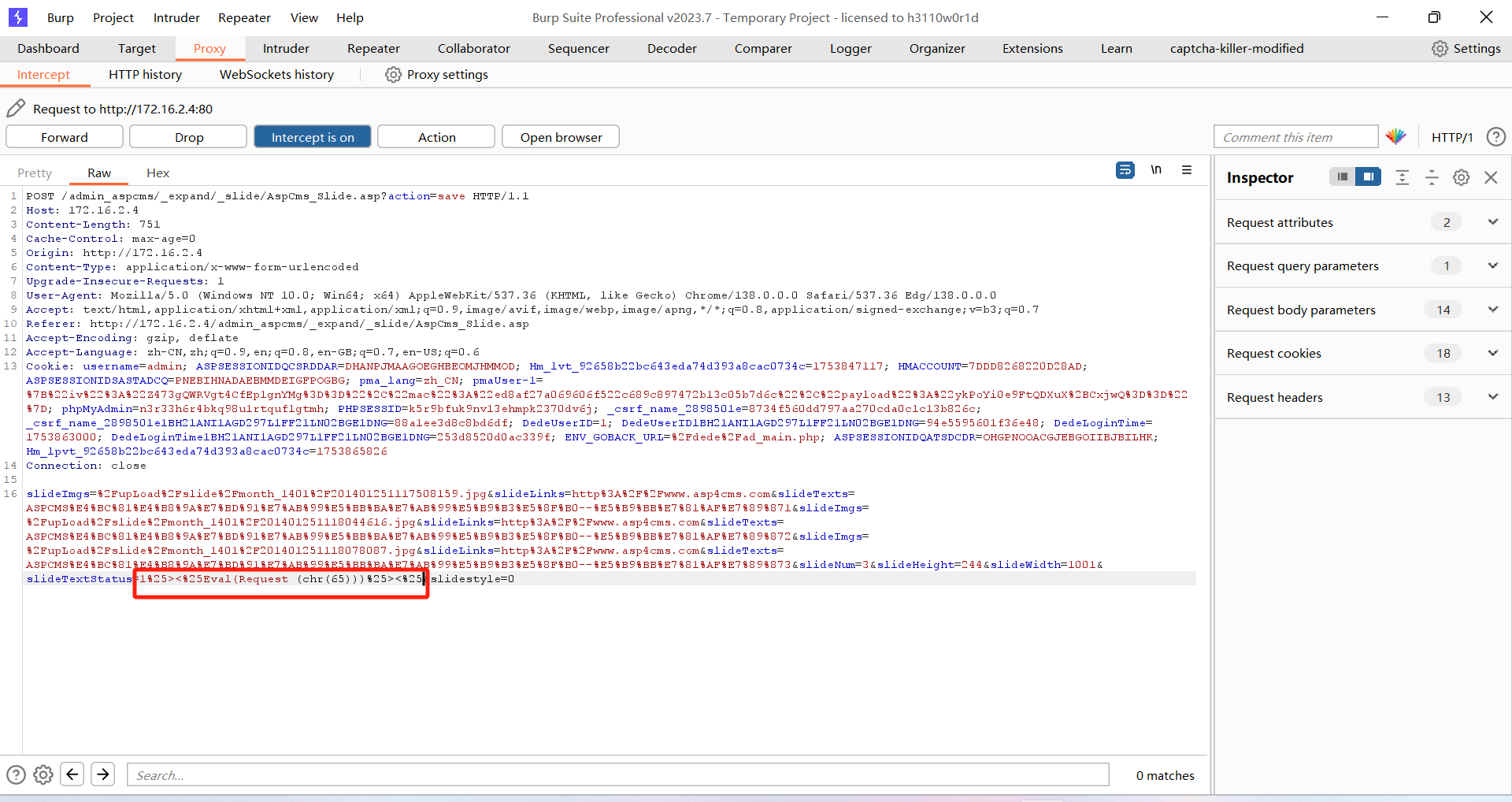Click the Content-Length header line
Image resolution: width=1512 pixels, height=802 pixels.
click(93, 224)
